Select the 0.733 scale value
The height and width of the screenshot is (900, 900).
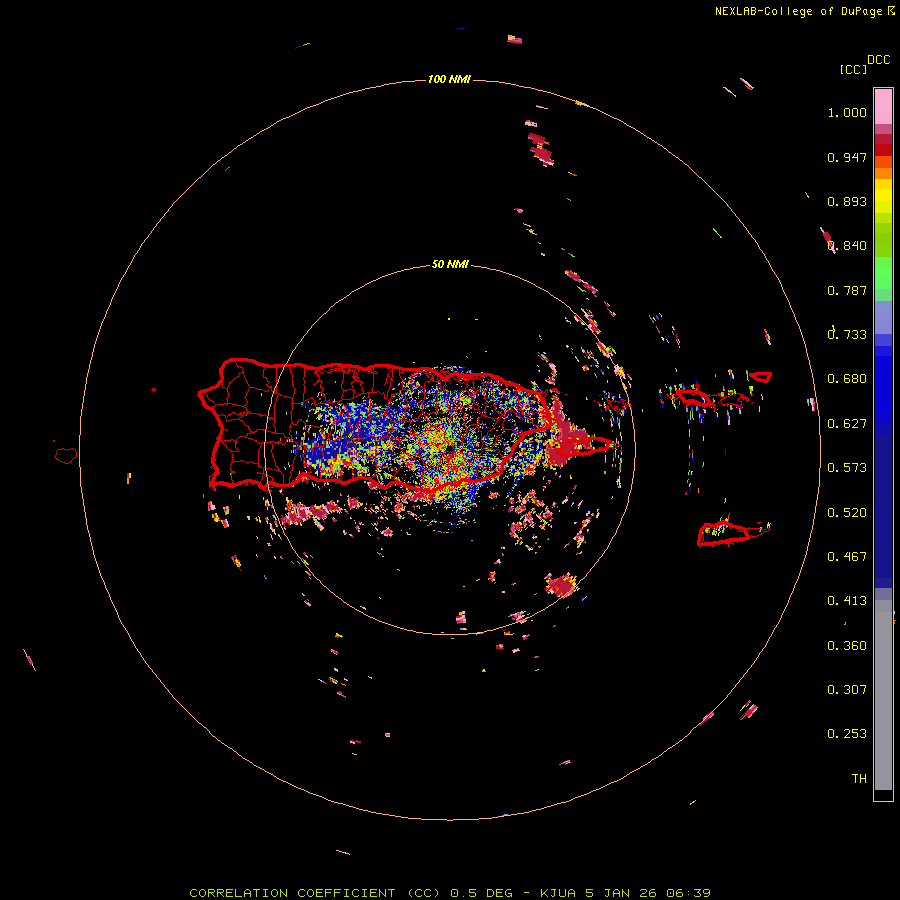tap(847, 335)
